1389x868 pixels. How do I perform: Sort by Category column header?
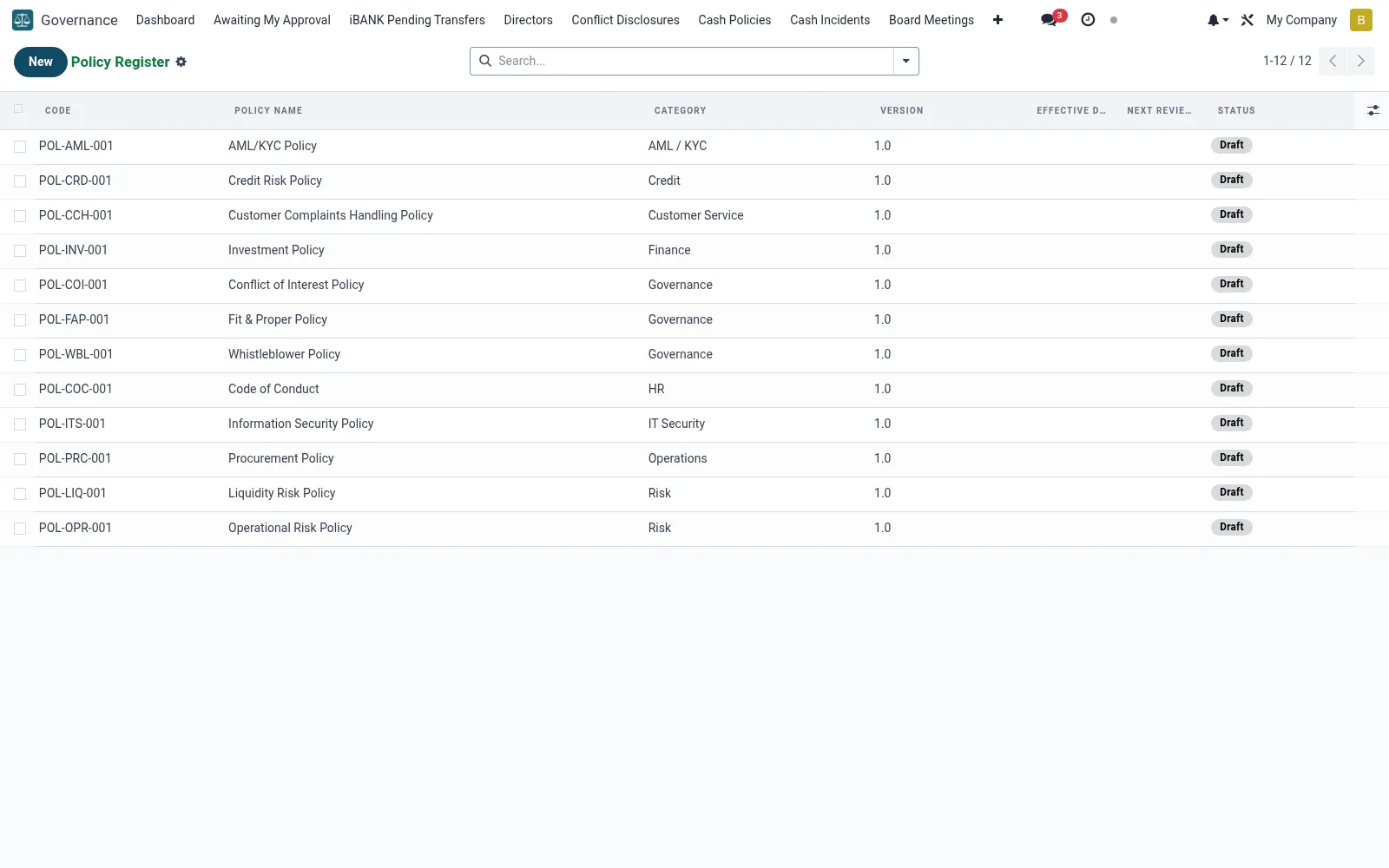tap(680, 110)
